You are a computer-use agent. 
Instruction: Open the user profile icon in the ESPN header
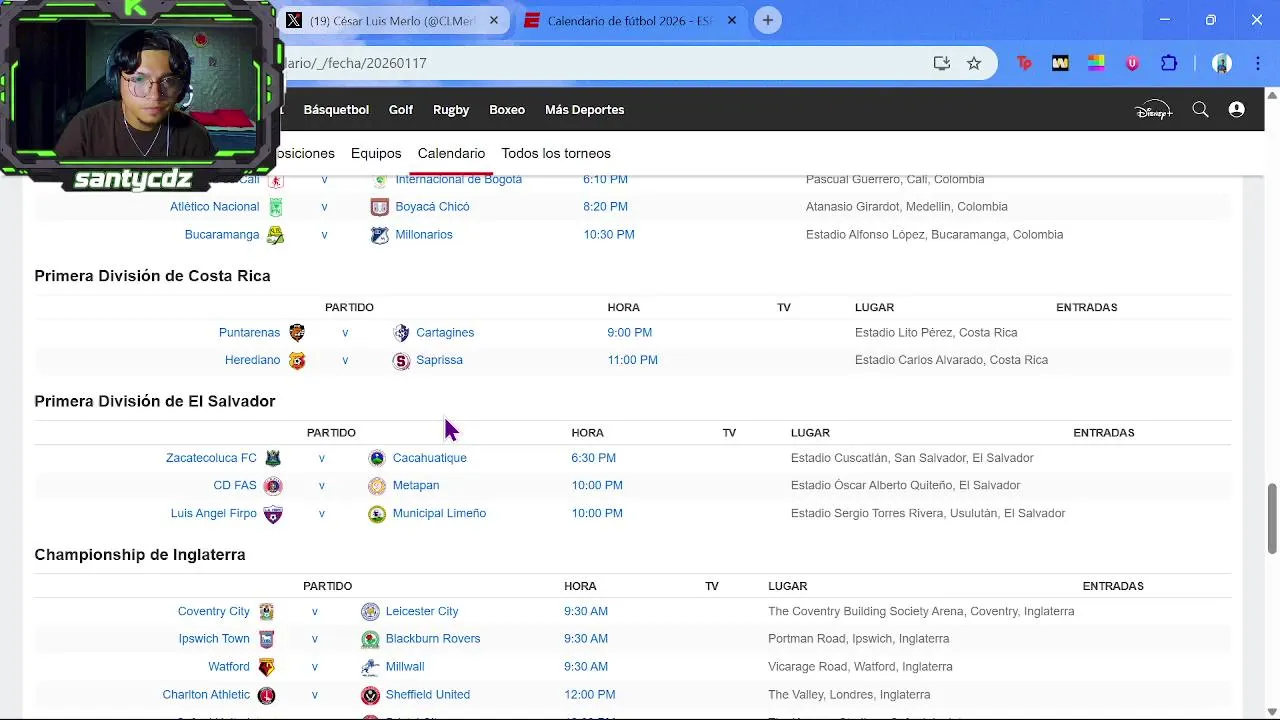1237,110
